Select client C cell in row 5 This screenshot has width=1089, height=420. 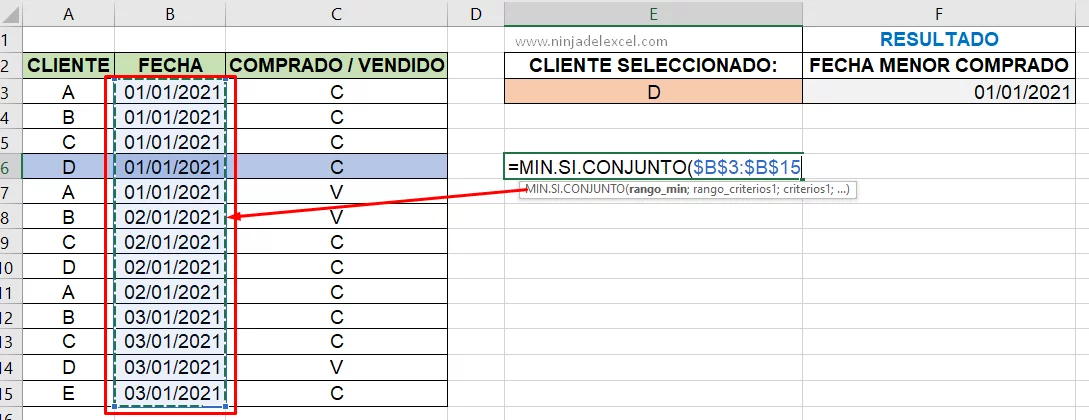point(68,142)
